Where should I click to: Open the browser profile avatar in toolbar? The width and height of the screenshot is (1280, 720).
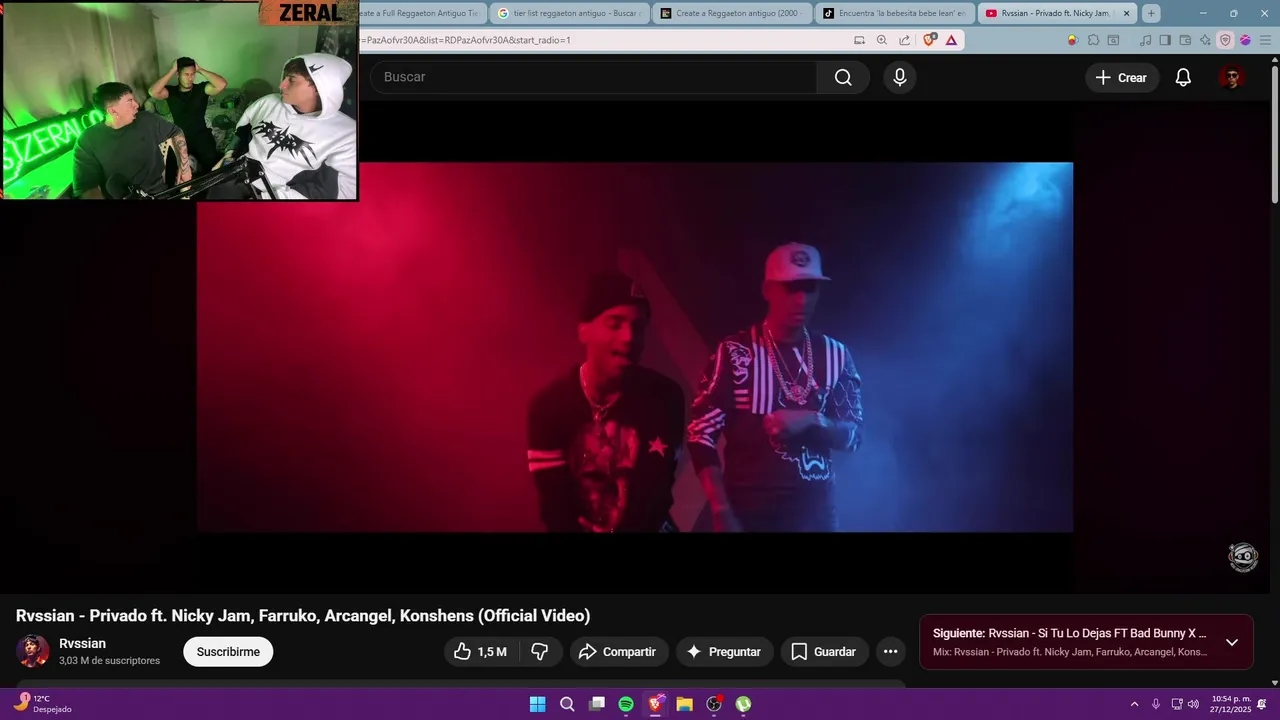click(x=1245, y=40)
